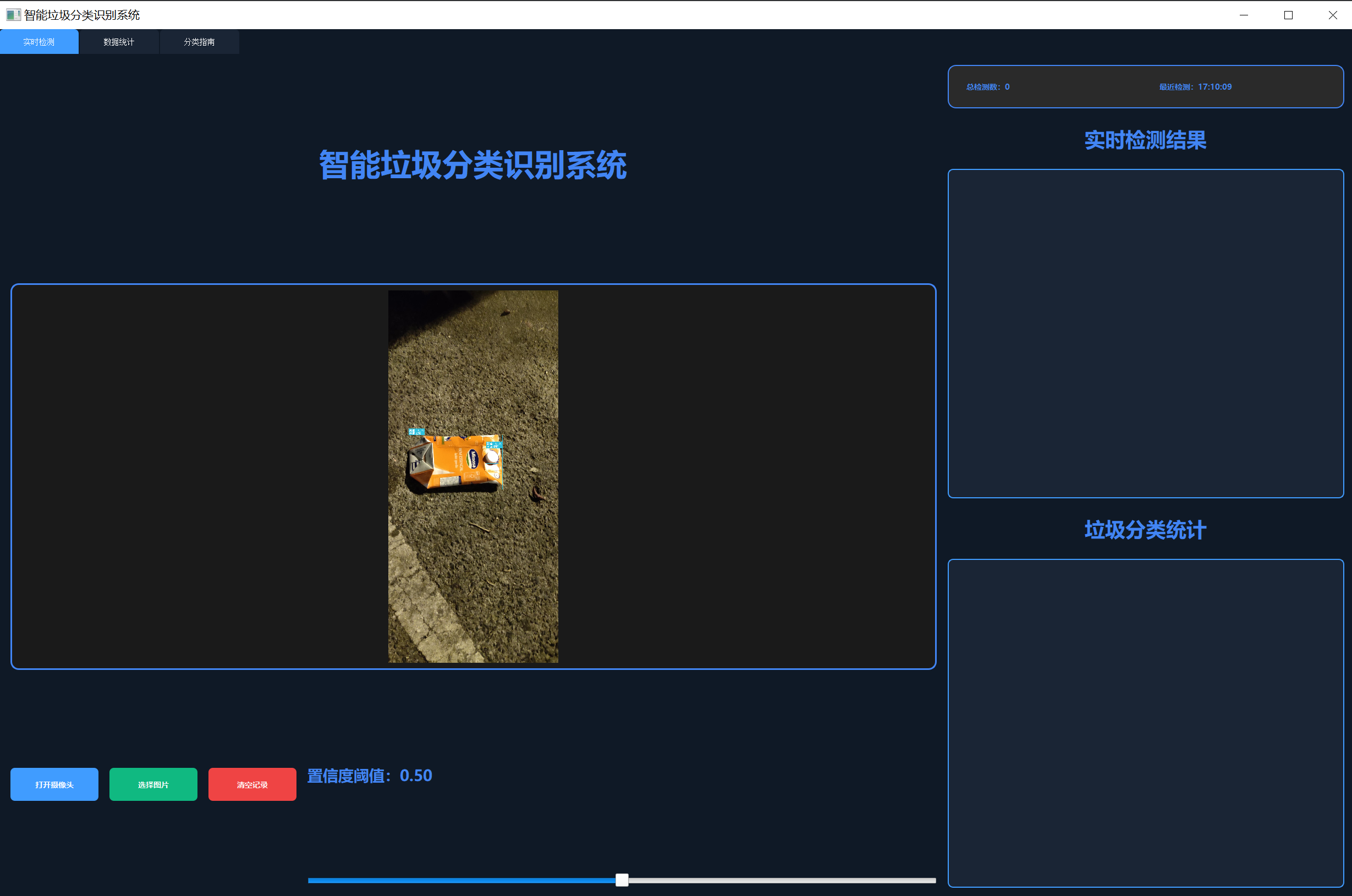The width and height of the screenshot is (1352, 896).
Task: Click the 垃圾分类统计 panel title
Action: 1145,530
